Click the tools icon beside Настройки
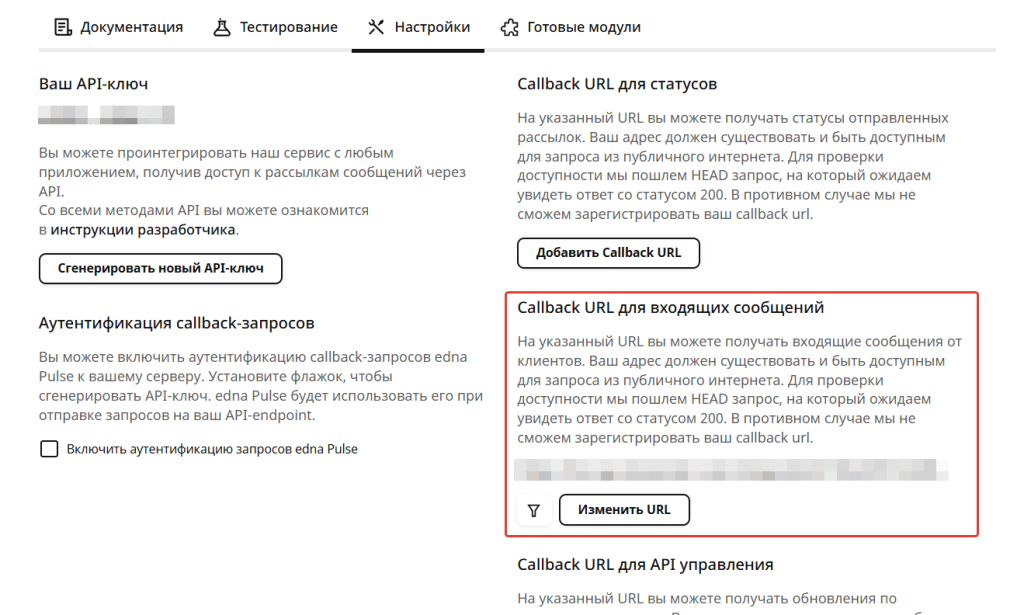The width and height of the screenshot is (1024, 615). click(x=376, y=27)
